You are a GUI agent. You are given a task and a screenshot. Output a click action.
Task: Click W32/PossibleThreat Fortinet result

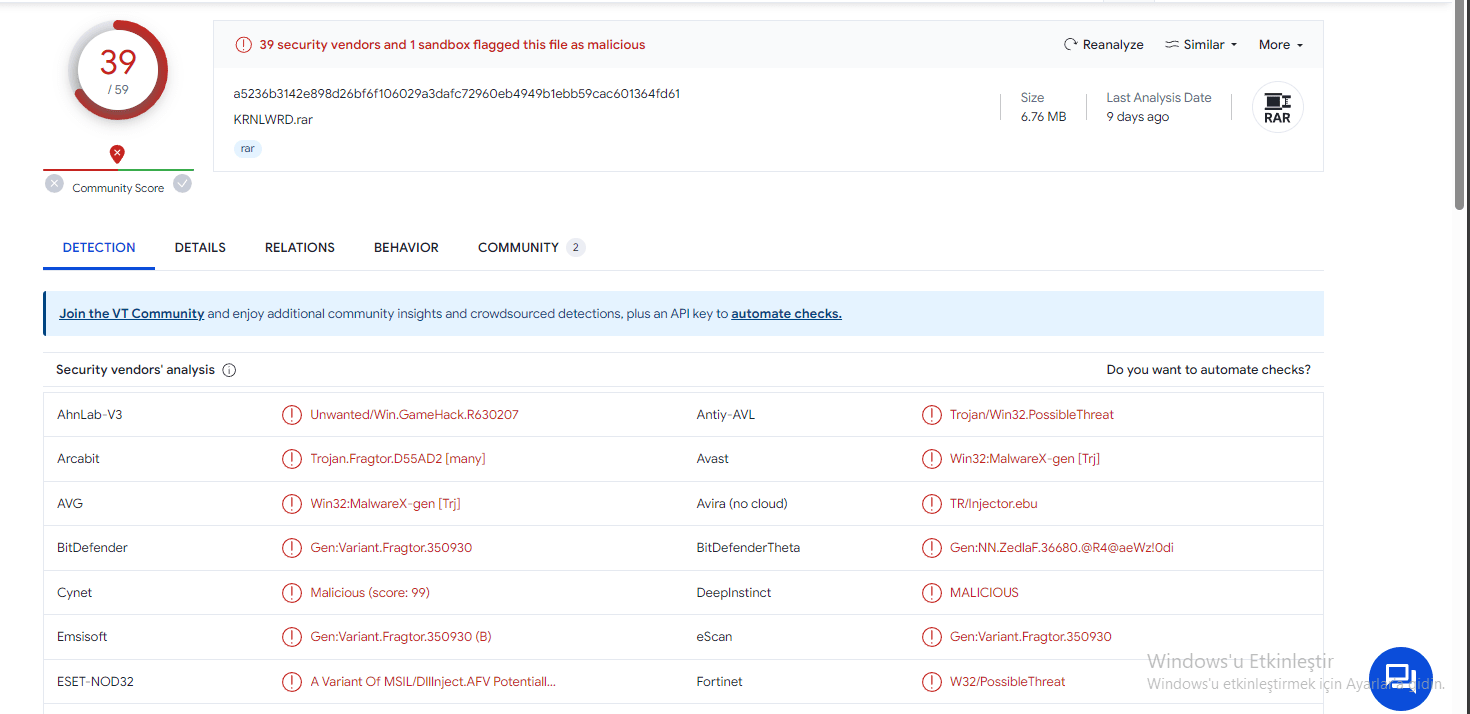[1008, 682]
